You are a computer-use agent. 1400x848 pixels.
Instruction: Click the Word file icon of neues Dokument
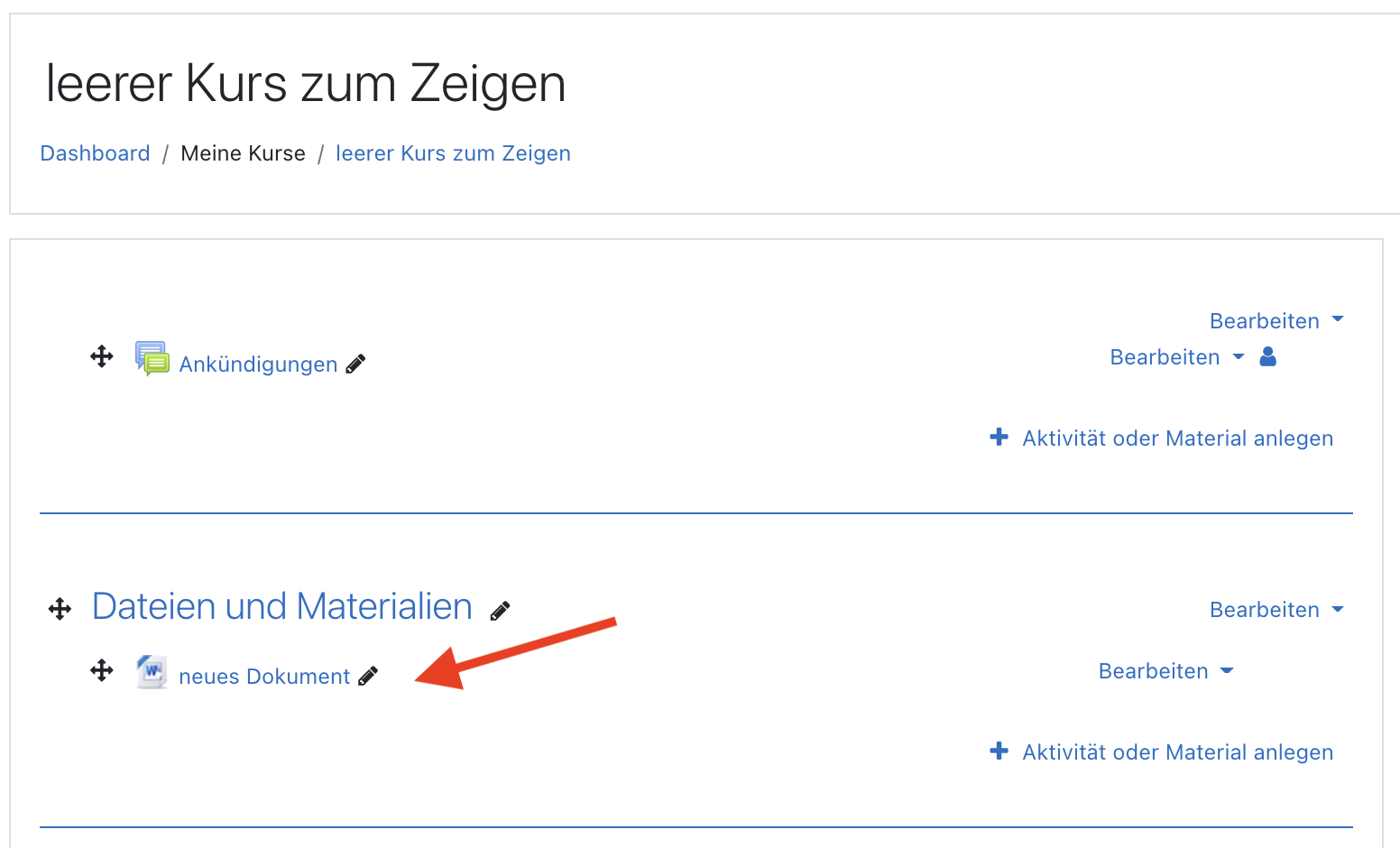(x=152, y=672)
